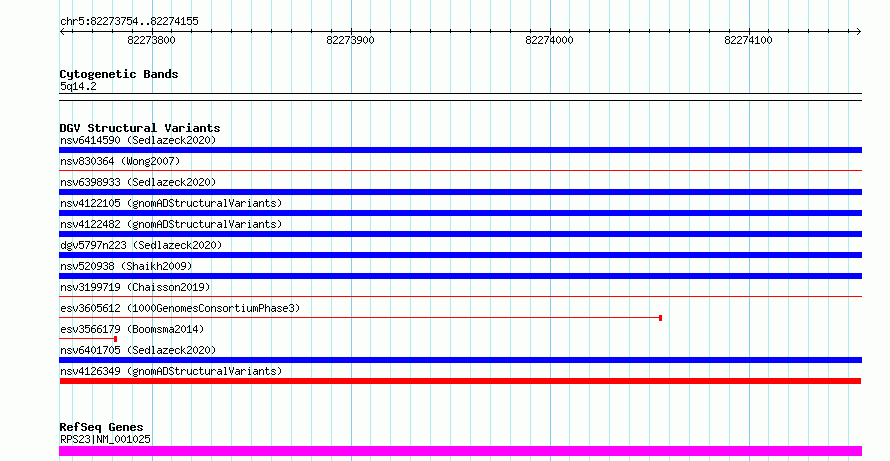Click the red end marker of esv3605612
Screen dimensions: 890x461
[x=661, y=318]
